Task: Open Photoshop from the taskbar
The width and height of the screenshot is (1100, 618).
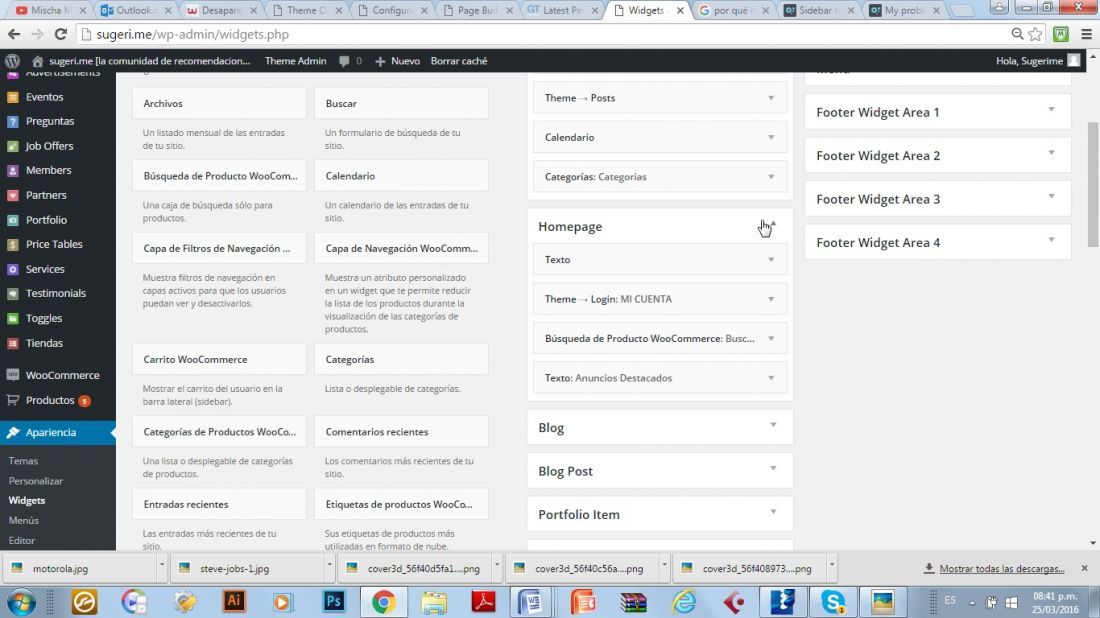Action: (x=334, y=602)
